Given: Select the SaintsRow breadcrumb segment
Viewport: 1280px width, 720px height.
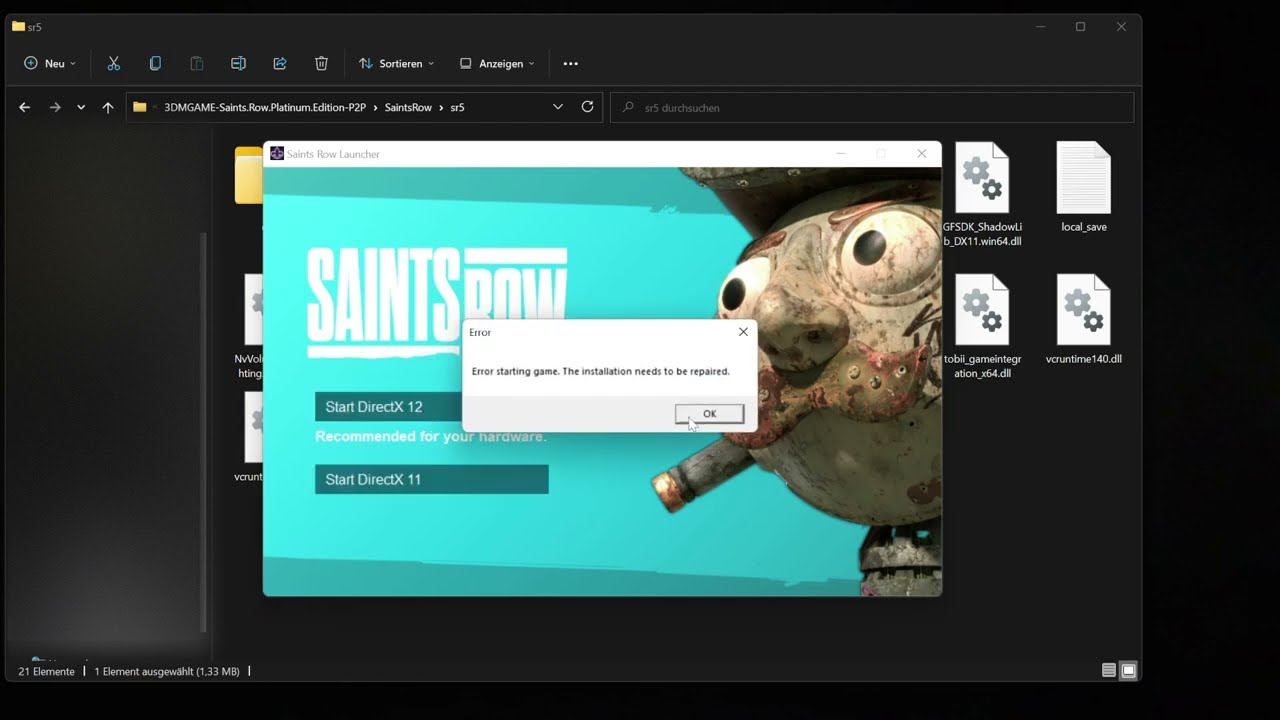Looking at the screenshot, I should click(408, 107).
